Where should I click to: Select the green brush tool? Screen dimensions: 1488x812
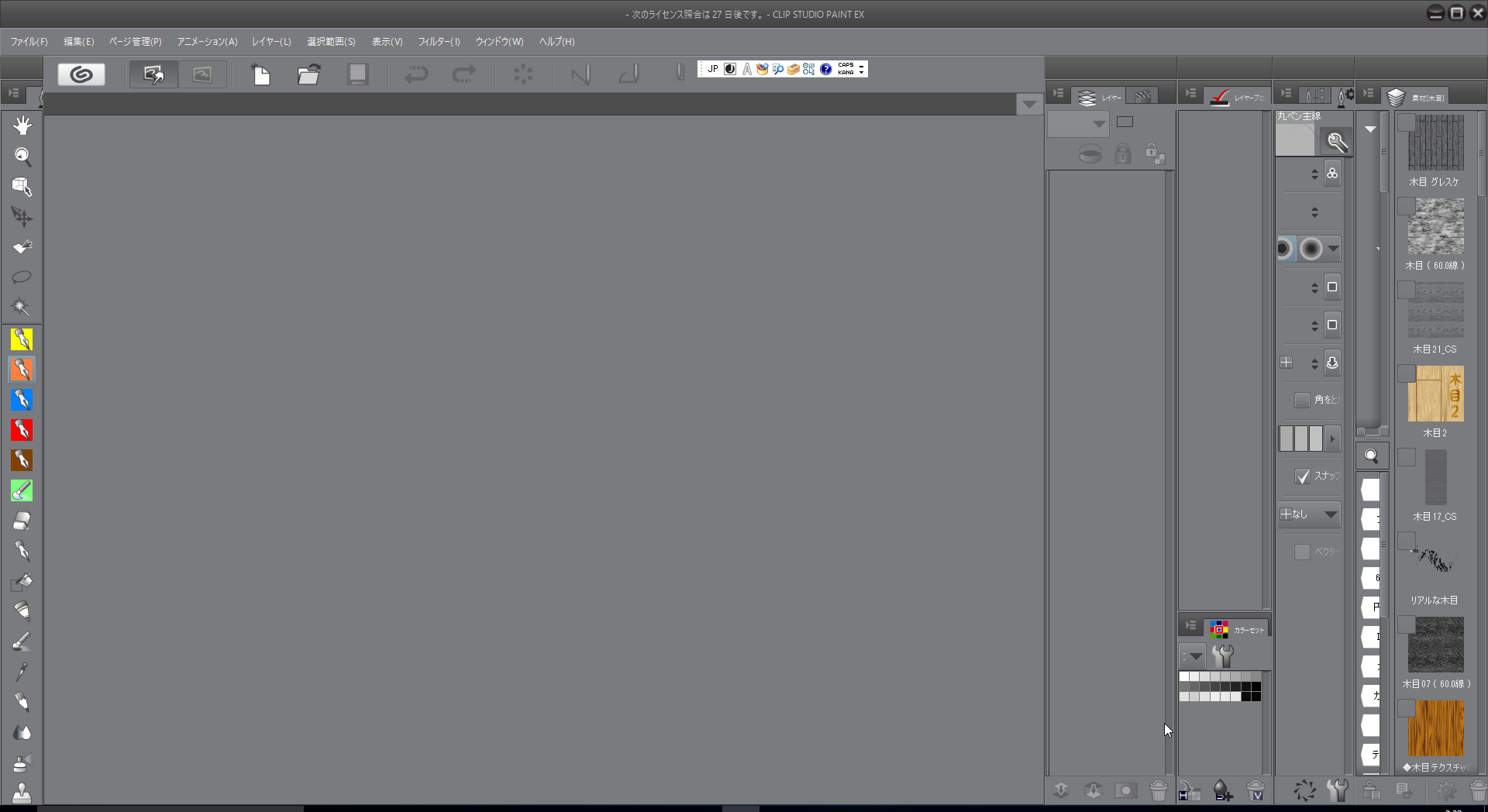tap(22, 490)
